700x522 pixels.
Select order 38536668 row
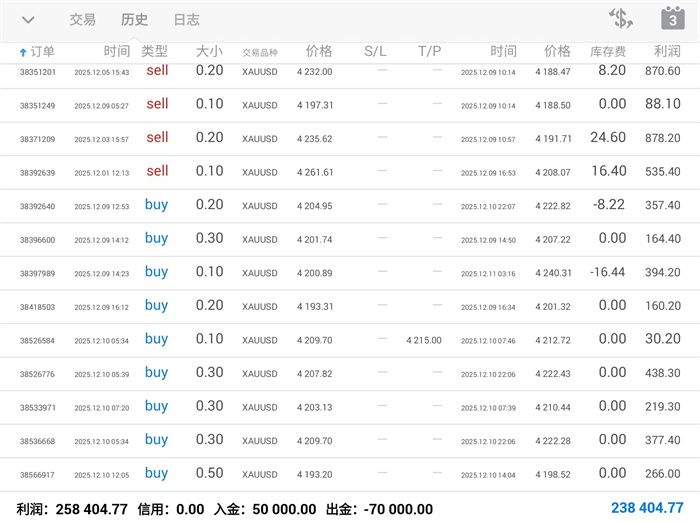click(x=350, y=441)
